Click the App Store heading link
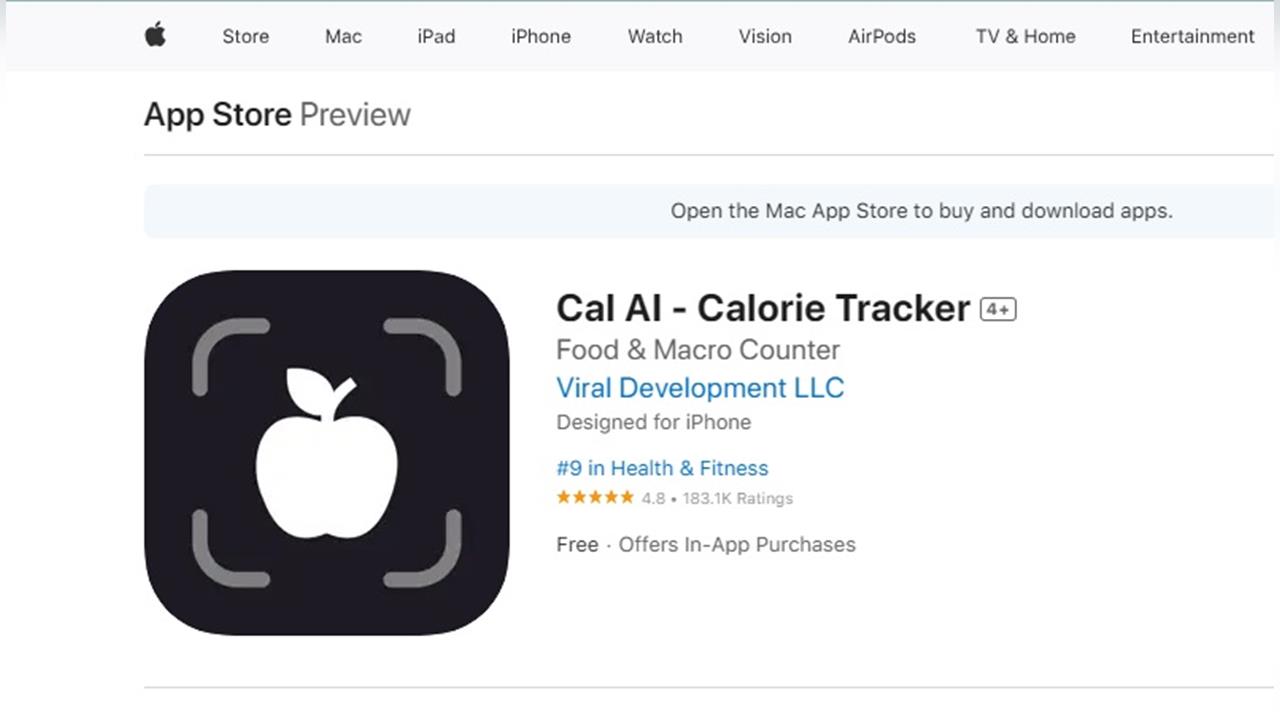 [218, 115]
